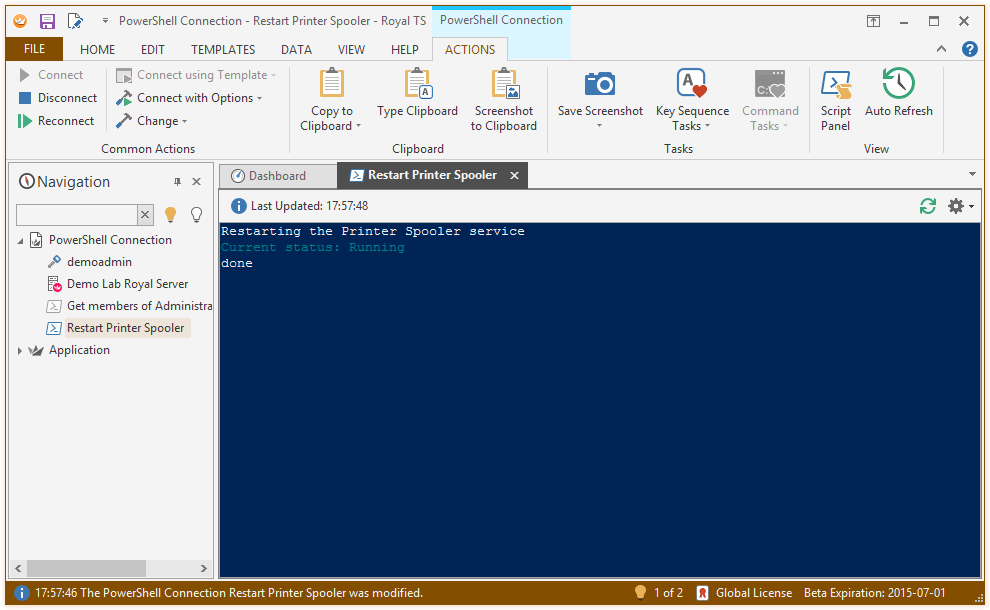This screenshot has height=610, width=990.
Task: Click Reconnect in Common Actions
Action: click(56, 121)
